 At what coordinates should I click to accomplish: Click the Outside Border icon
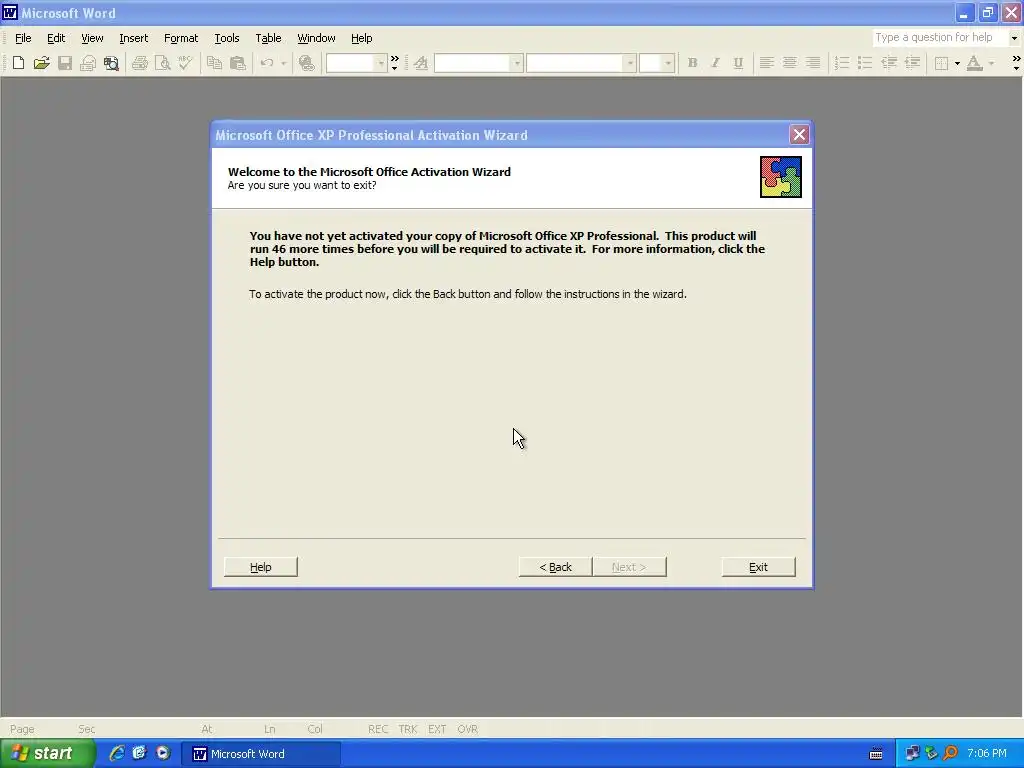[941, 63]
